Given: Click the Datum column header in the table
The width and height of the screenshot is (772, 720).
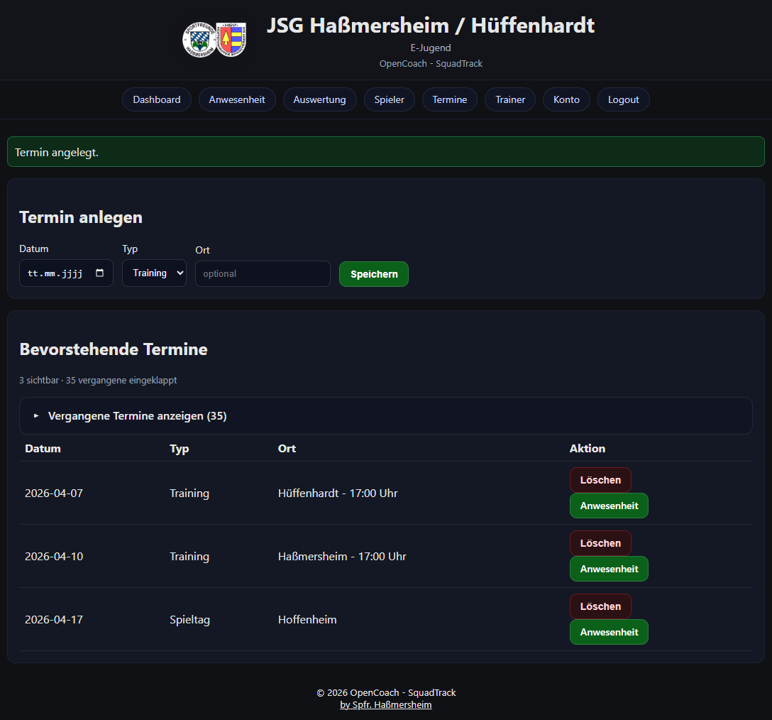Looking at the screenshot, I should (43, 448).
